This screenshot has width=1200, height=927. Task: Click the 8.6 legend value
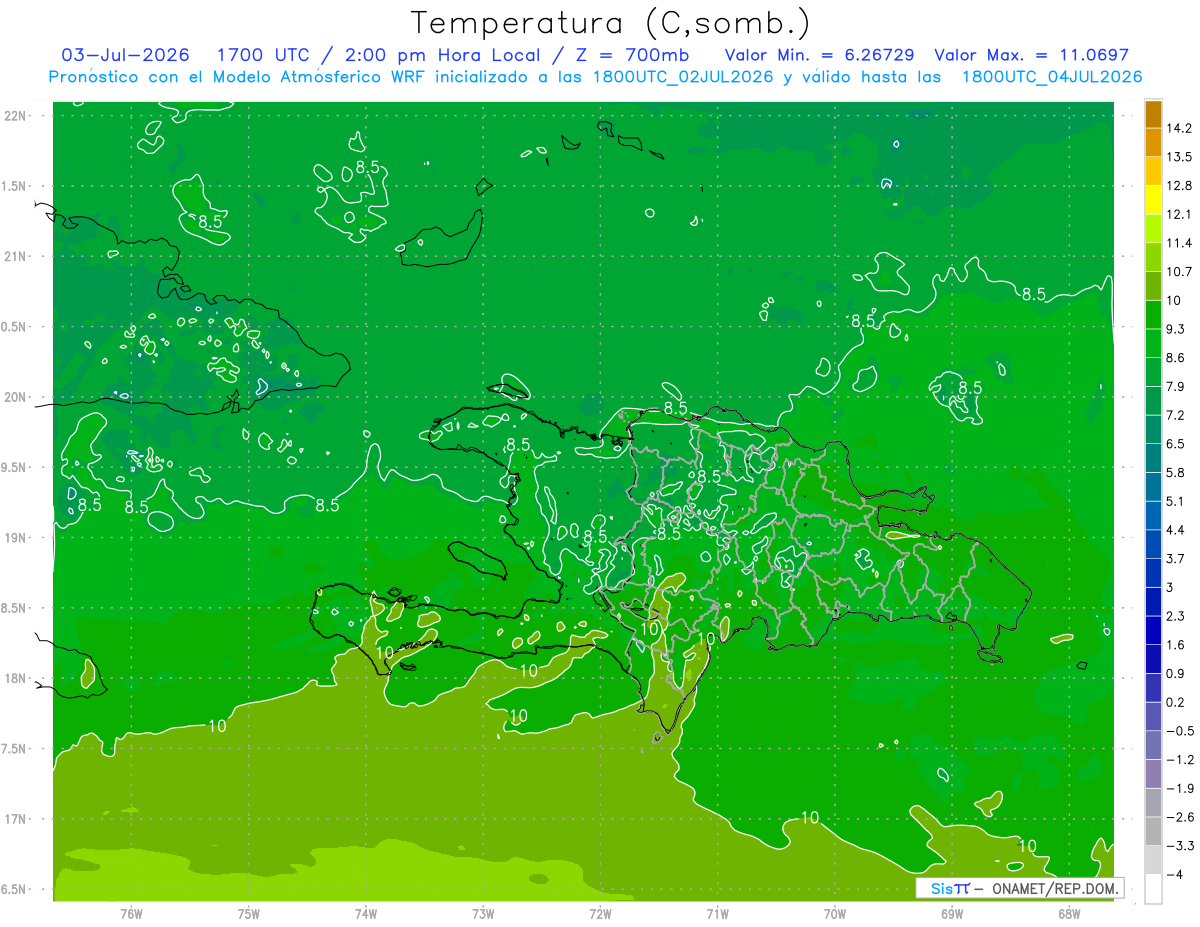click(x=1176, y=358)
